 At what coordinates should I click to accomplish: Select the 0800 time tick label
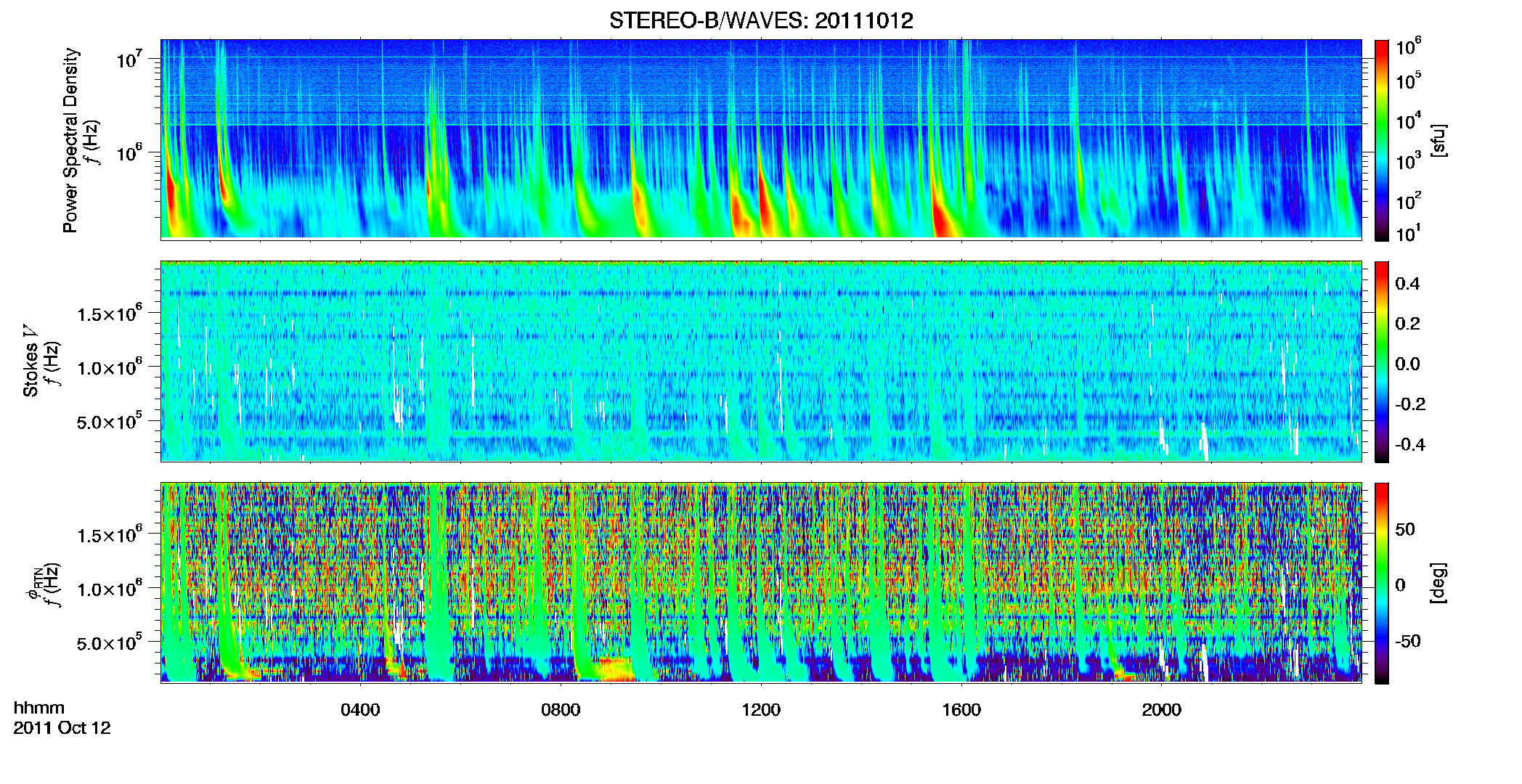click(561, 710)
